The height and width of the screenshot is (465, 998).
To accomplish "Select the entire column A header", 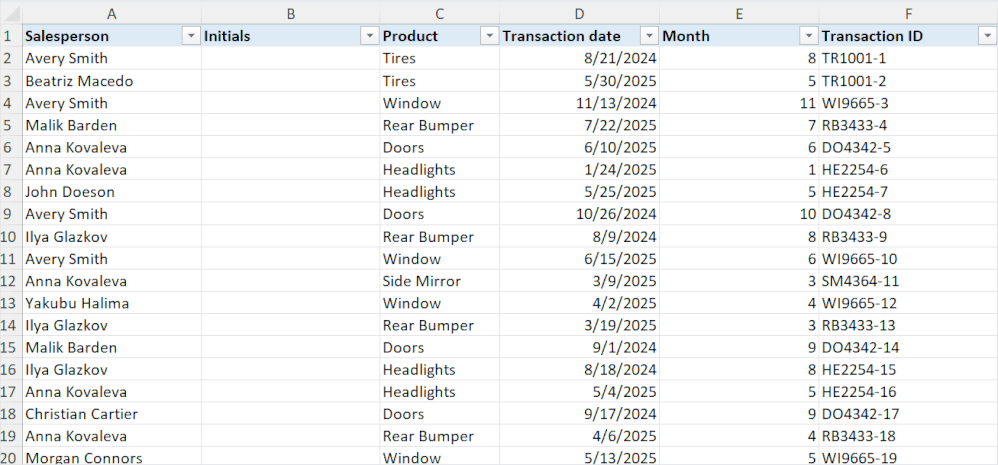I will pyautogui.click(x=110, y=13).
